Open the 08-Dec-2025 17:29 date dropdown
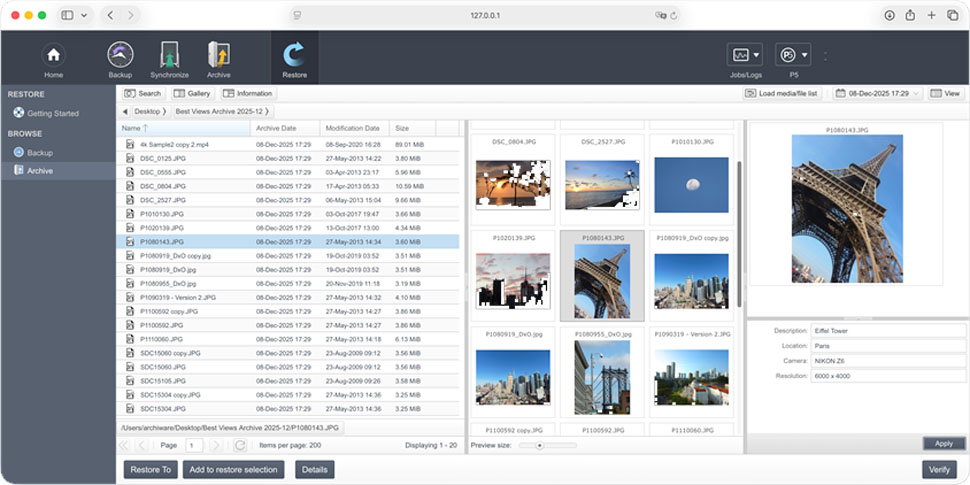This screenshot has width=970, height=485. (877, 93)
